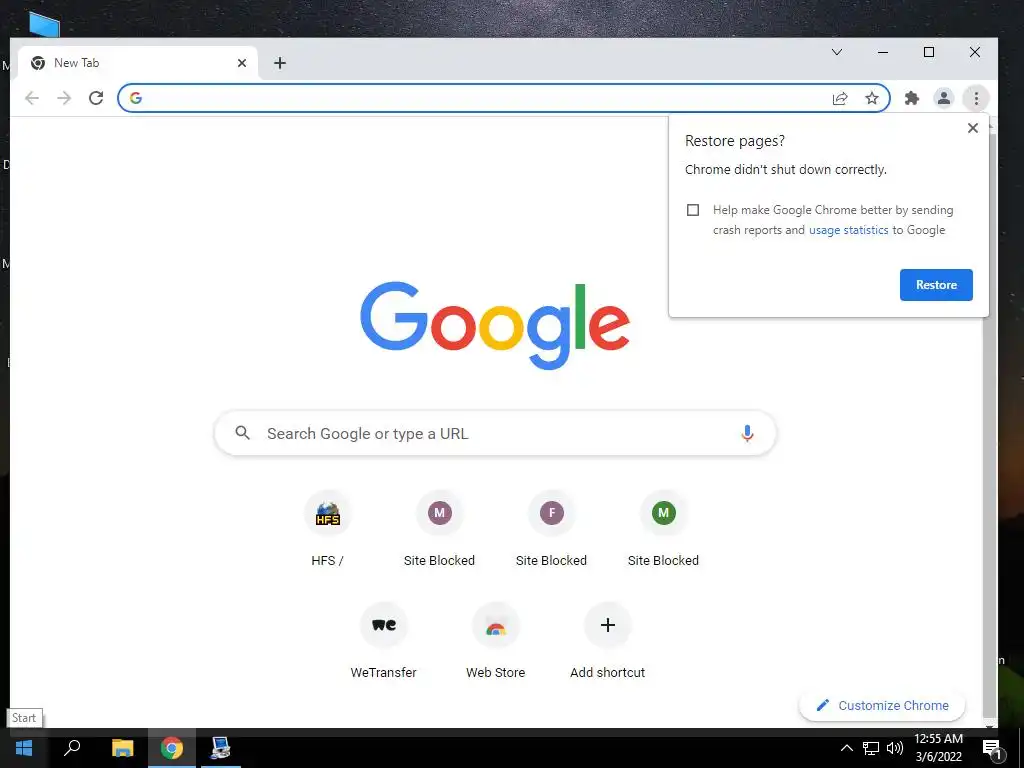Open the volume tray icon
1024x768 pixels.
point(895,748)
